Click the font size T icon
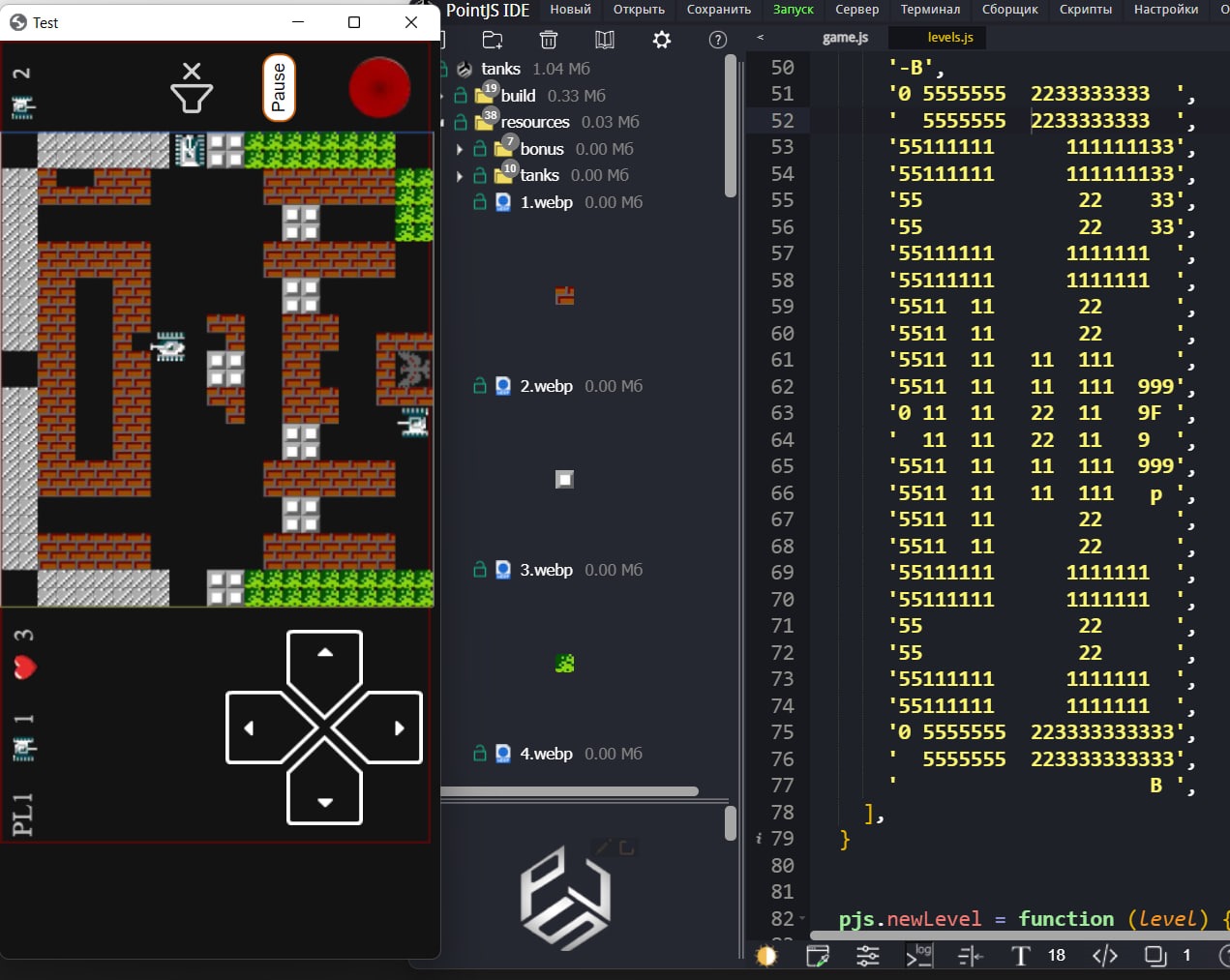The width and height of the screenshot is (1230, 980). point(1021,956)
